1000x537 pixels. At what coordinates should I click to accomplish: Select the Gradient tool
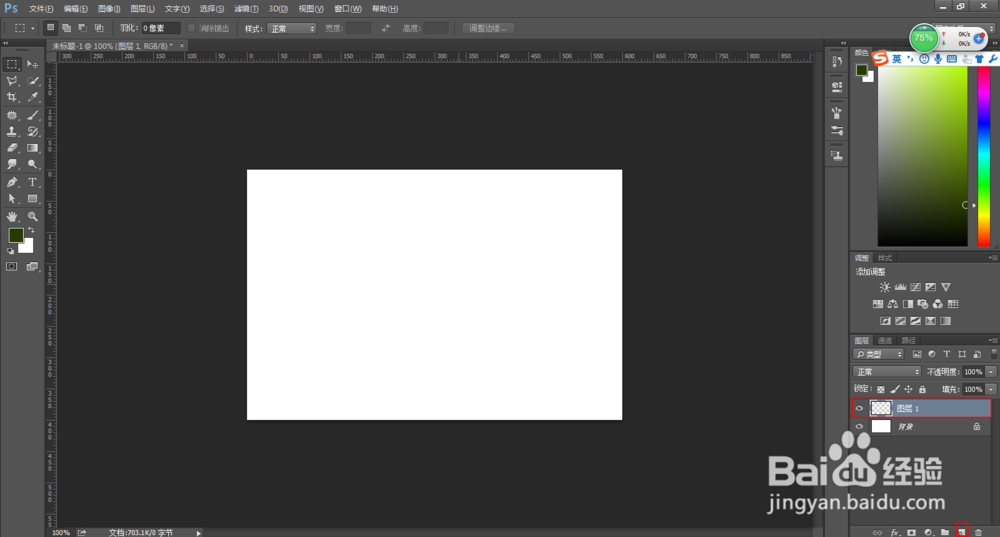point(33,147)
